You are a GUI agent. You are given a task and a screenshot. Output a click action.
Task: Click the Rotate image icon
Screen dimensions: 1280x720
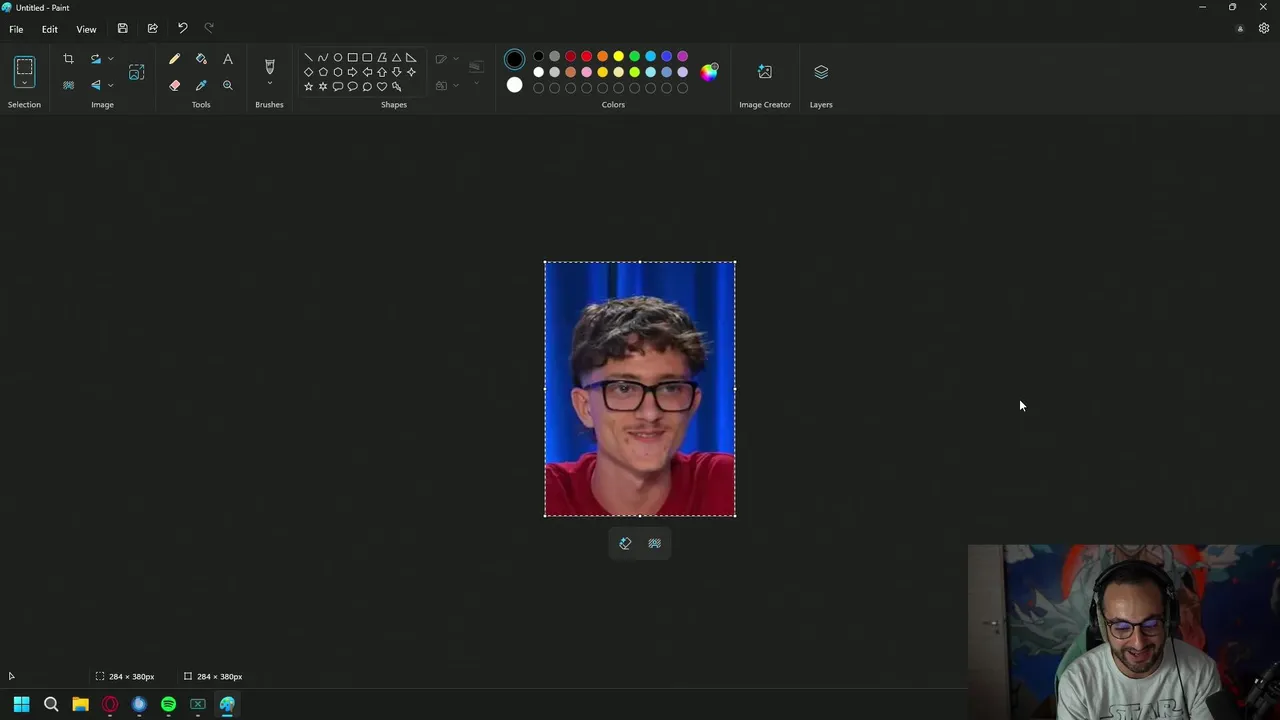95,59
